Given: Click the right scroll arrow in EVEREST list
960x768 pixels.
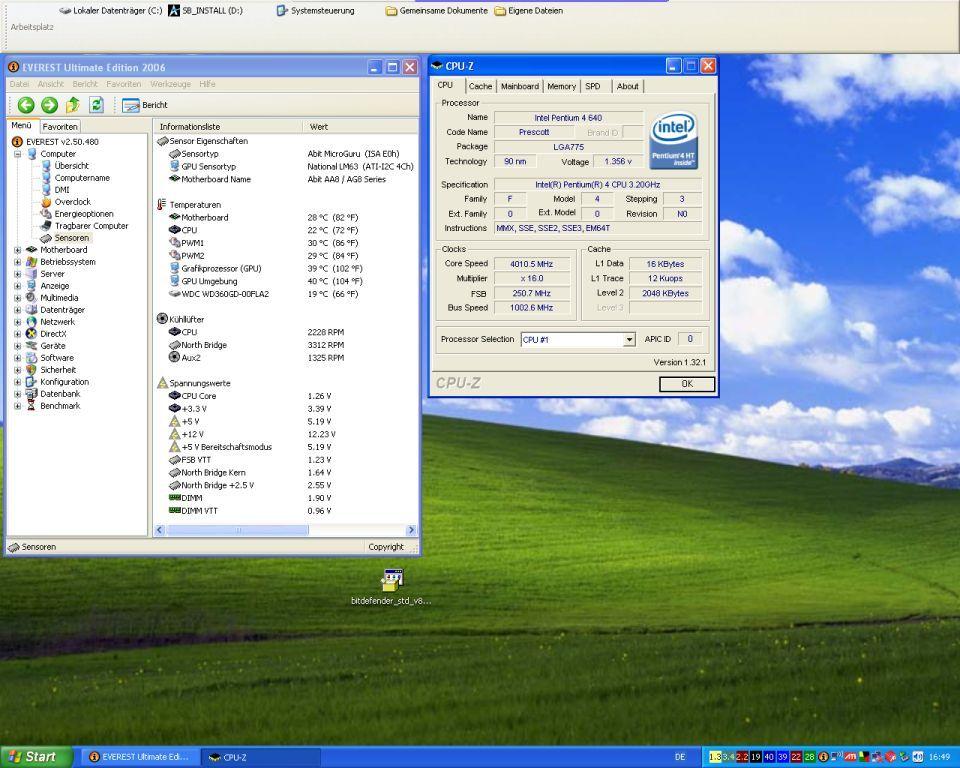Looking at the screenshot, I should [x=411, y=530].
